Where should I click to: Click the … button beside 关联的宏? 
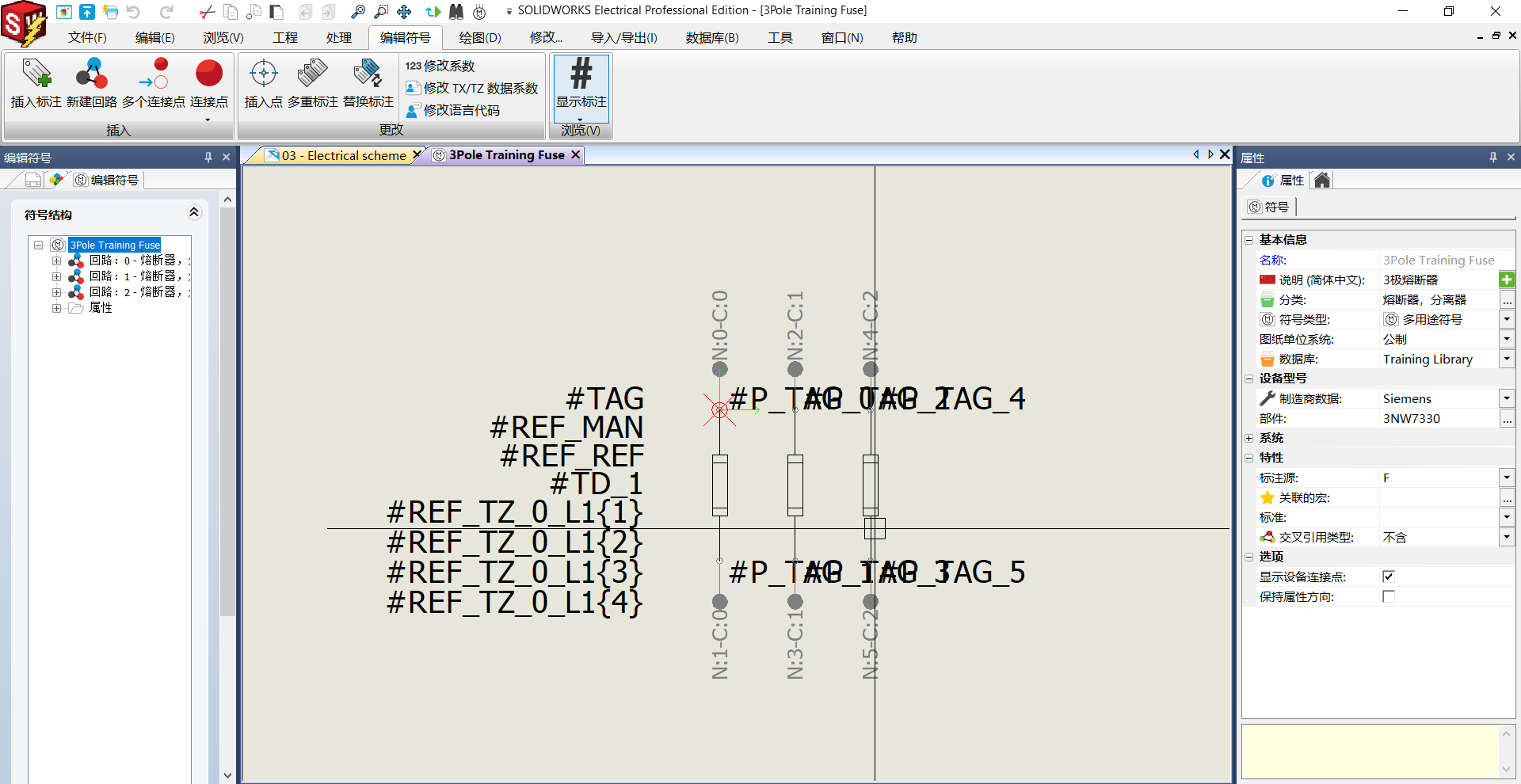click(x=1507, y=497)
